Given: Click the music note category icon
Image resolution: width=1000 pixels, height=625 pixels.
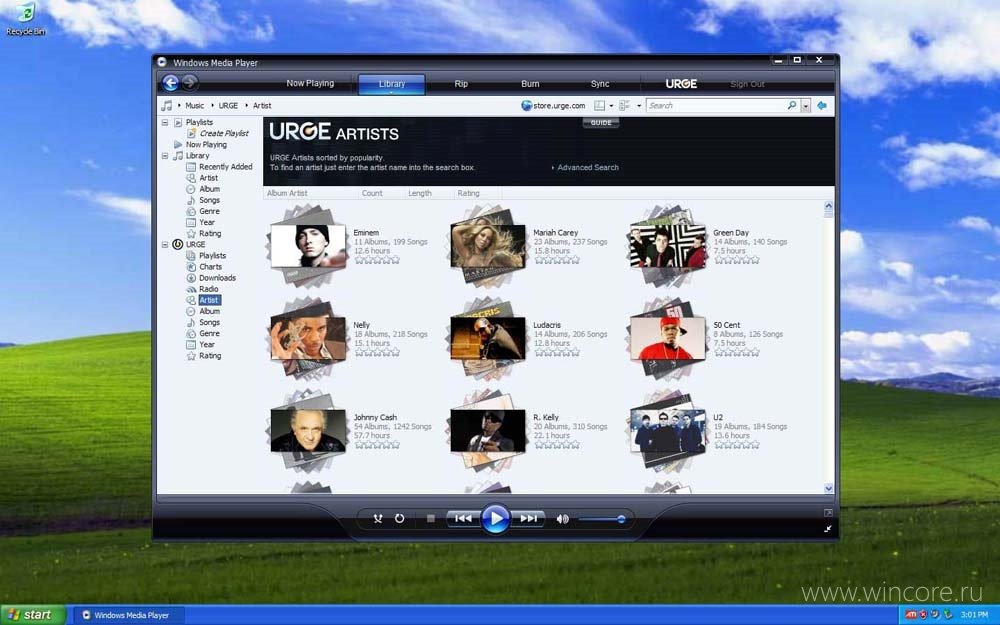Looking at the screenshot, I should tap(167, 105).
